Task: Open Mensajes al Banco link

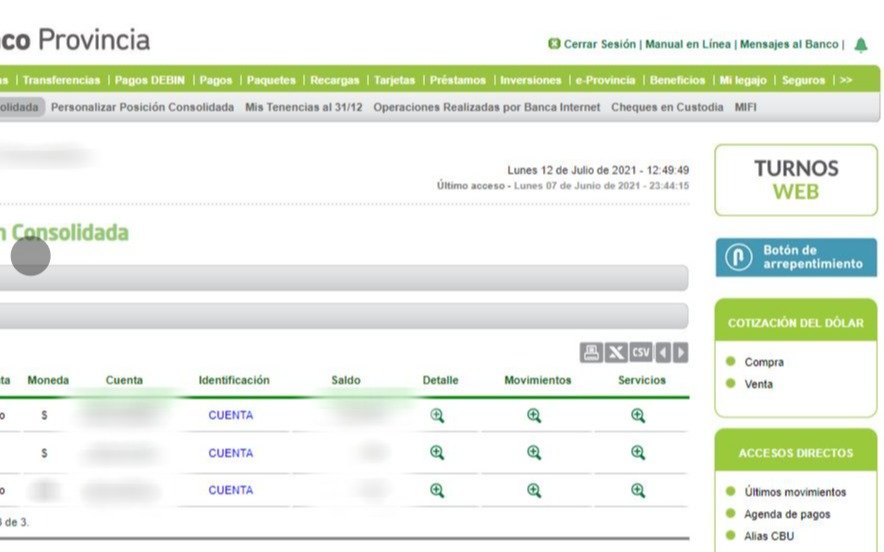Action: [789, 44]
